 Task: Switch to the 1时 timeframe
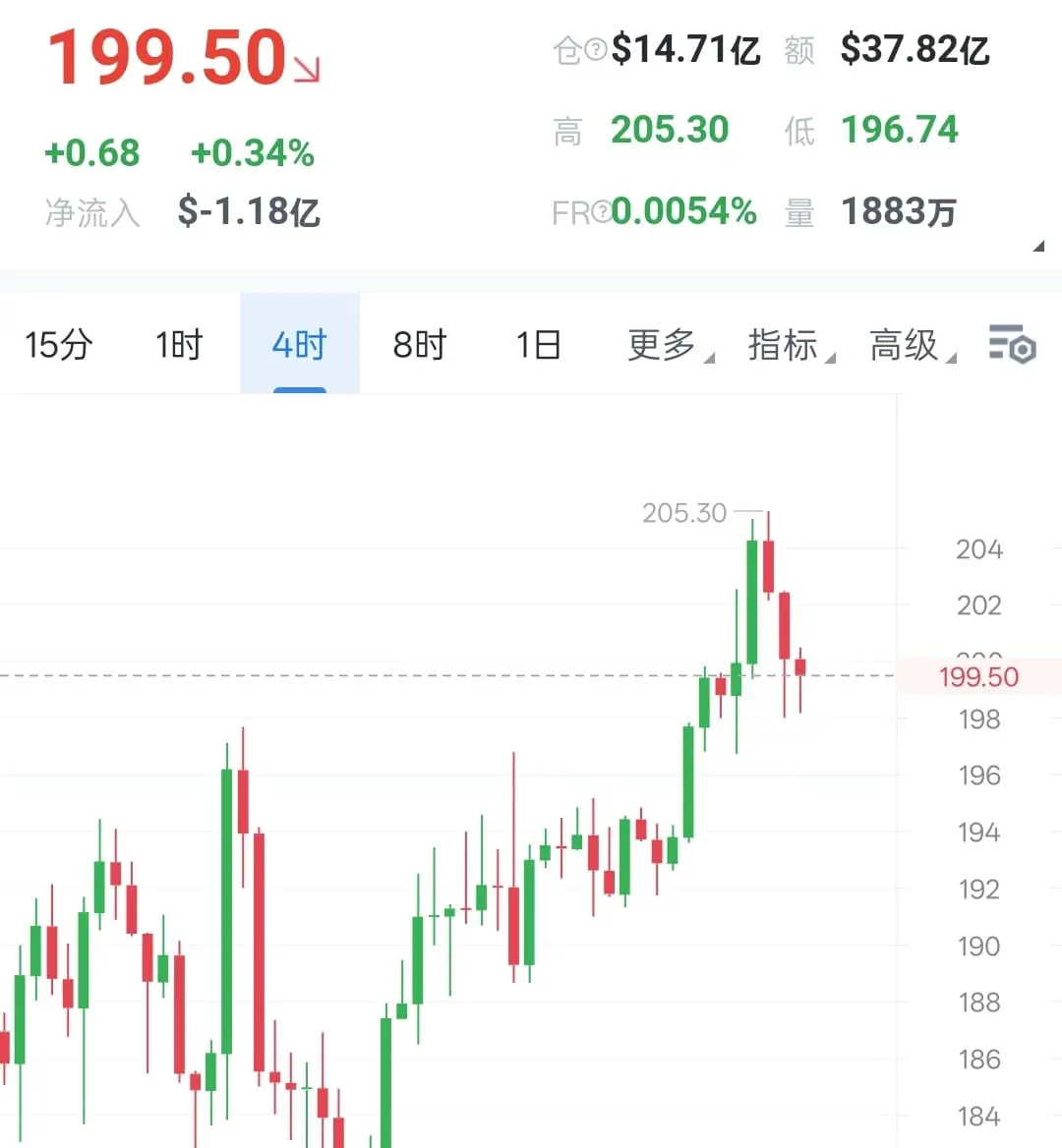tap(179, 344)
